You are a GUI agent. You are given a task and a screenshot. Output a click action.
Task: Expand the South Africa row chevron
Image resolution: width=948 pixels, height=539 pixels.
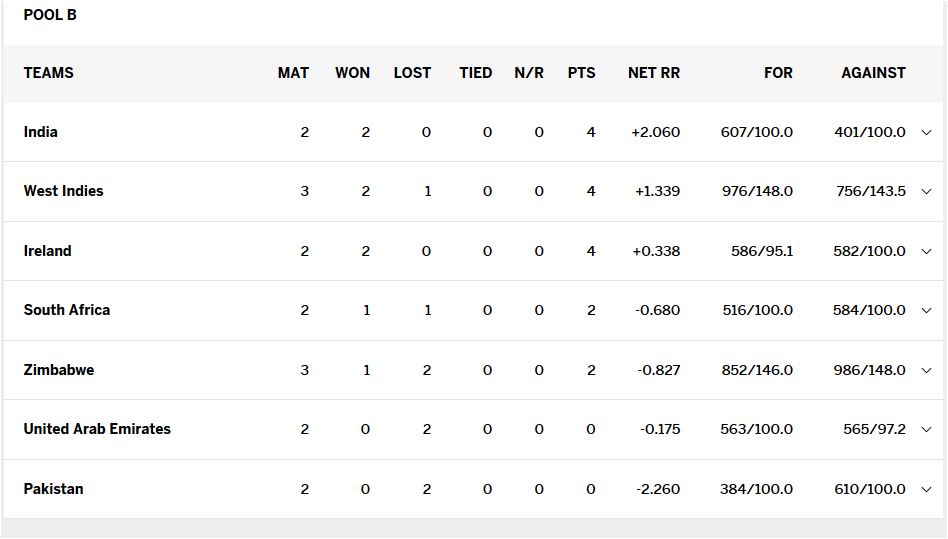click(x=926, y=310)
